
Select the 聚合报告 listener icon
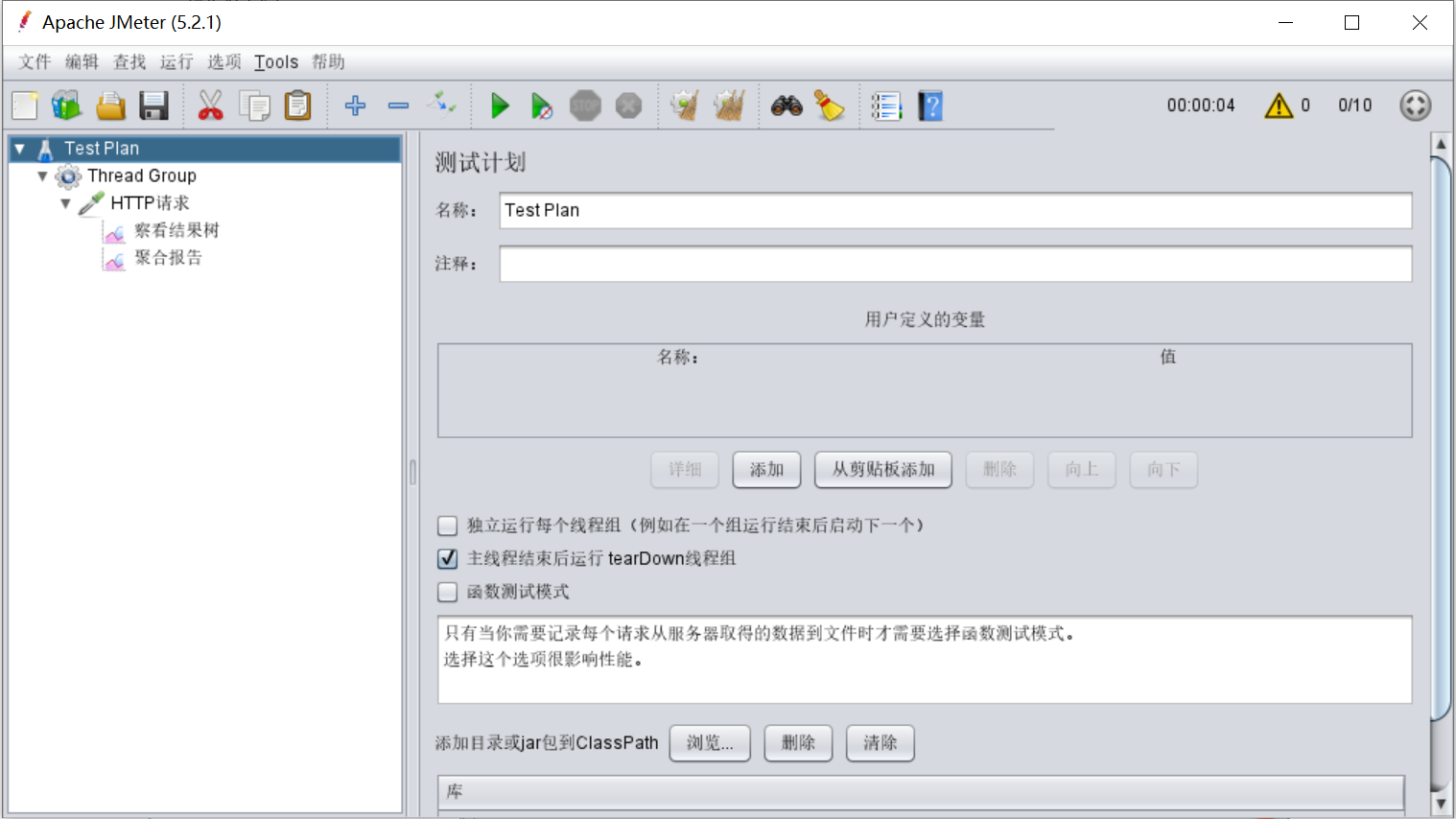click(115, 259)
